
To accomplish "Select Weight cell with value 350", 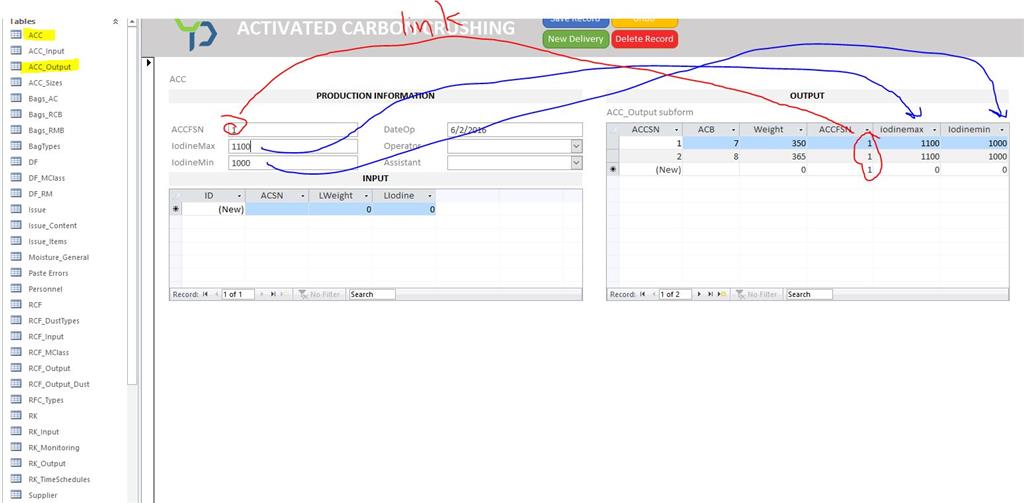I will click(x=773, y=143).
